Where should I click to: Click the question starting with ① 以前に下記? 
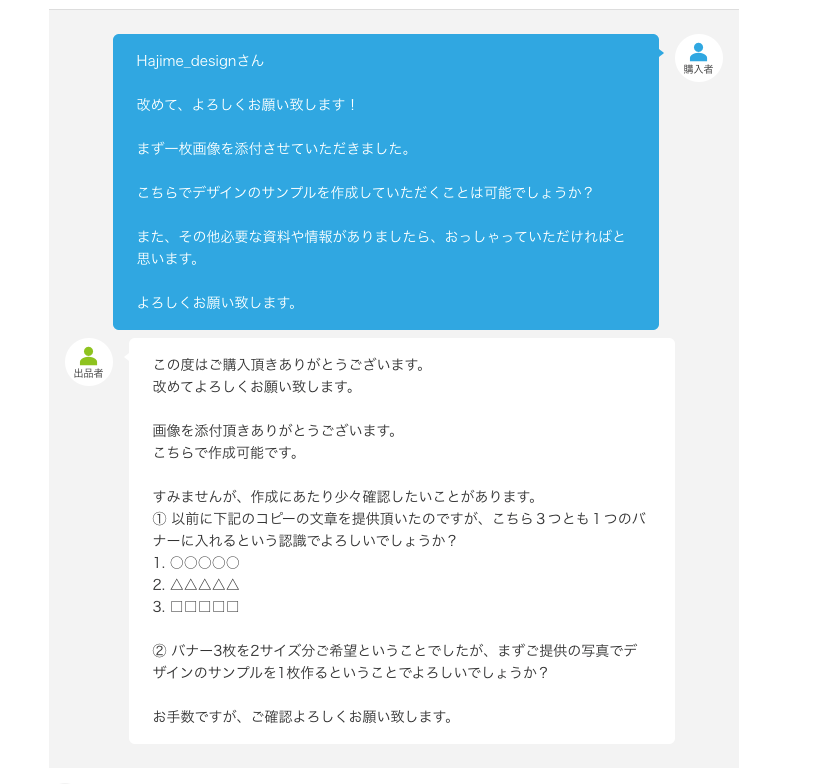[x=399, y=530]
